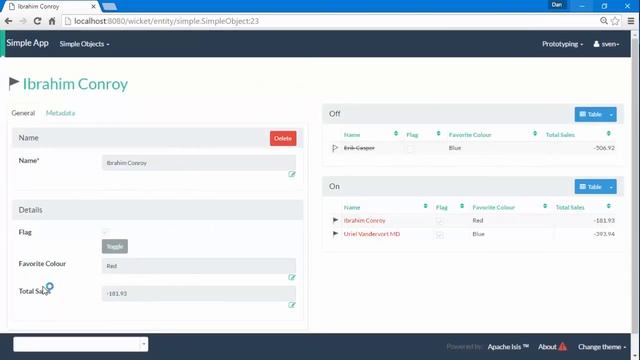This screenshot has width=640, height=360.
Task: Open the Prototyping dropdown menu
Action: (x=562, y=44)
